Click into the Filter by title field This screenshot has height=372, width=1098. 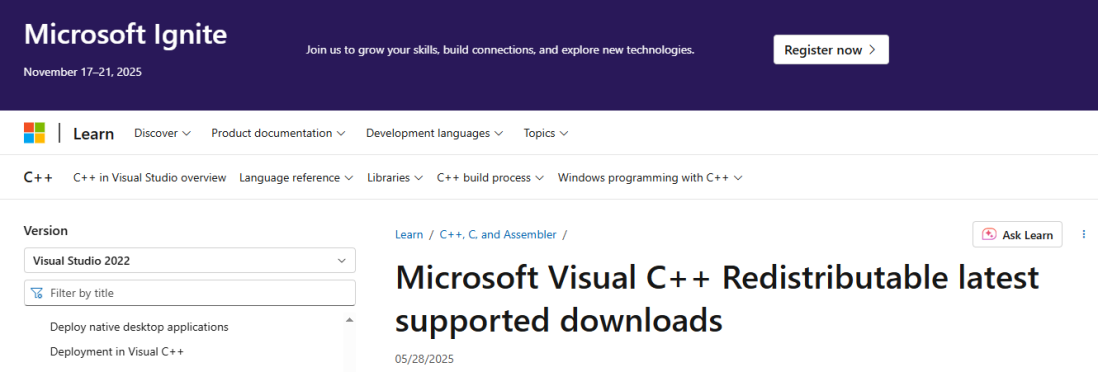(190, 293)
